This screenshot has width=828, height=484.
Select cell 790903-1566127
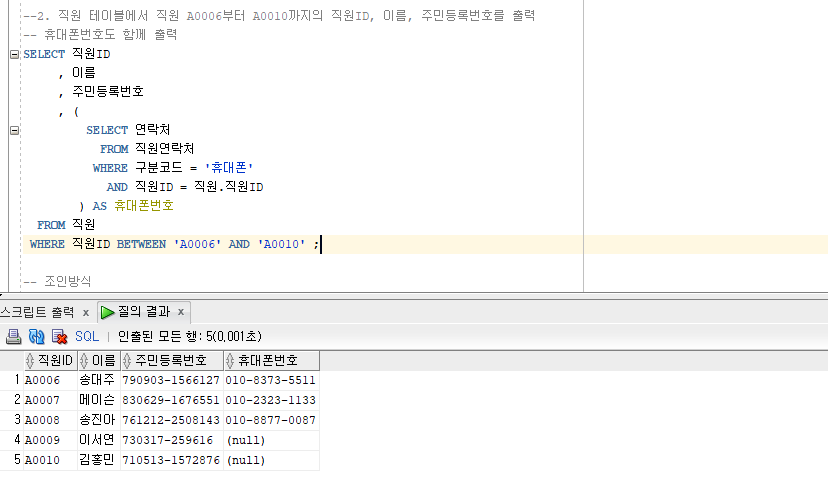[171, 380]
